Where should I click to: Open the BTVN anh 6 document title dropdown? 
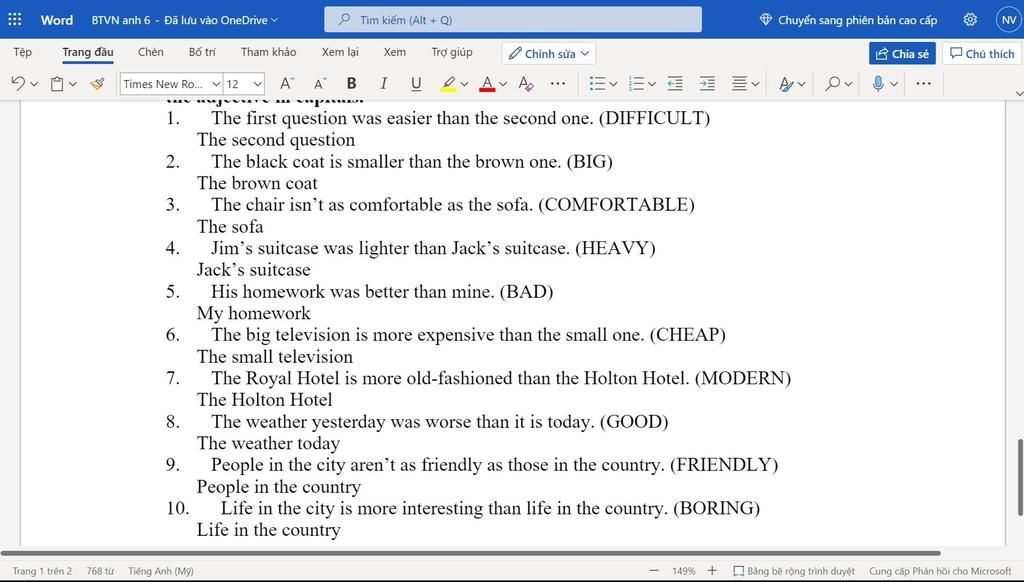coord(185,20)
